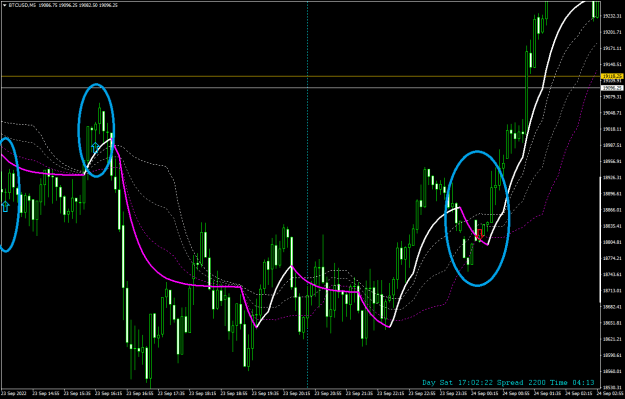Click the BTCUSD,M5 symbol label
This screenshot has width=625, height=399.
pyautogui.click(x=22, y=6)
